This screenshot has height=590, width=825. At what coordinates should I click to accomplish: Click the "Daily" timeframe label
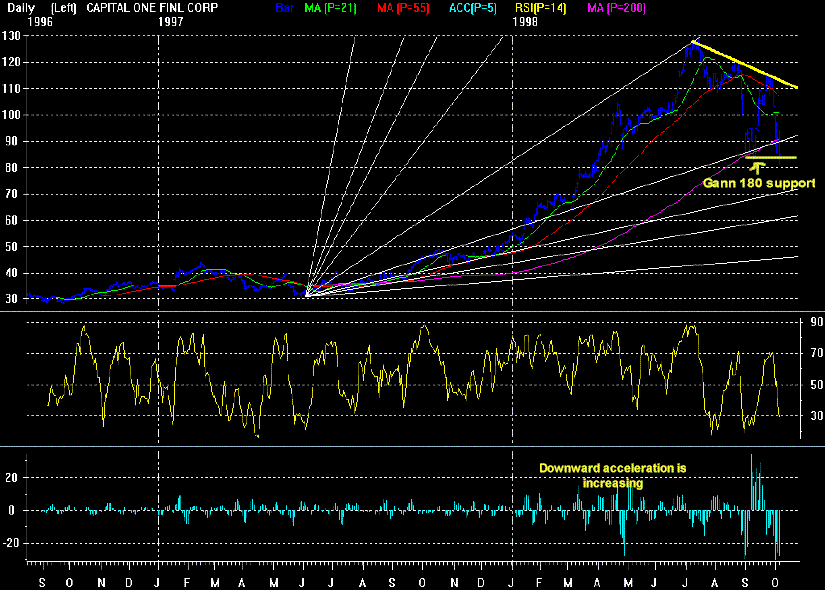point(21,8)
